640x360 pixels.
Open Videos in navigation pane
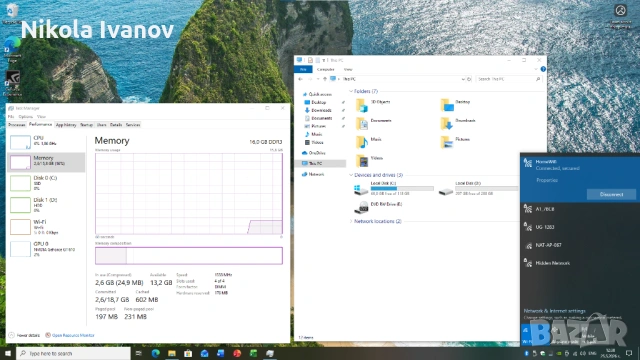click(x=314, y=142)
